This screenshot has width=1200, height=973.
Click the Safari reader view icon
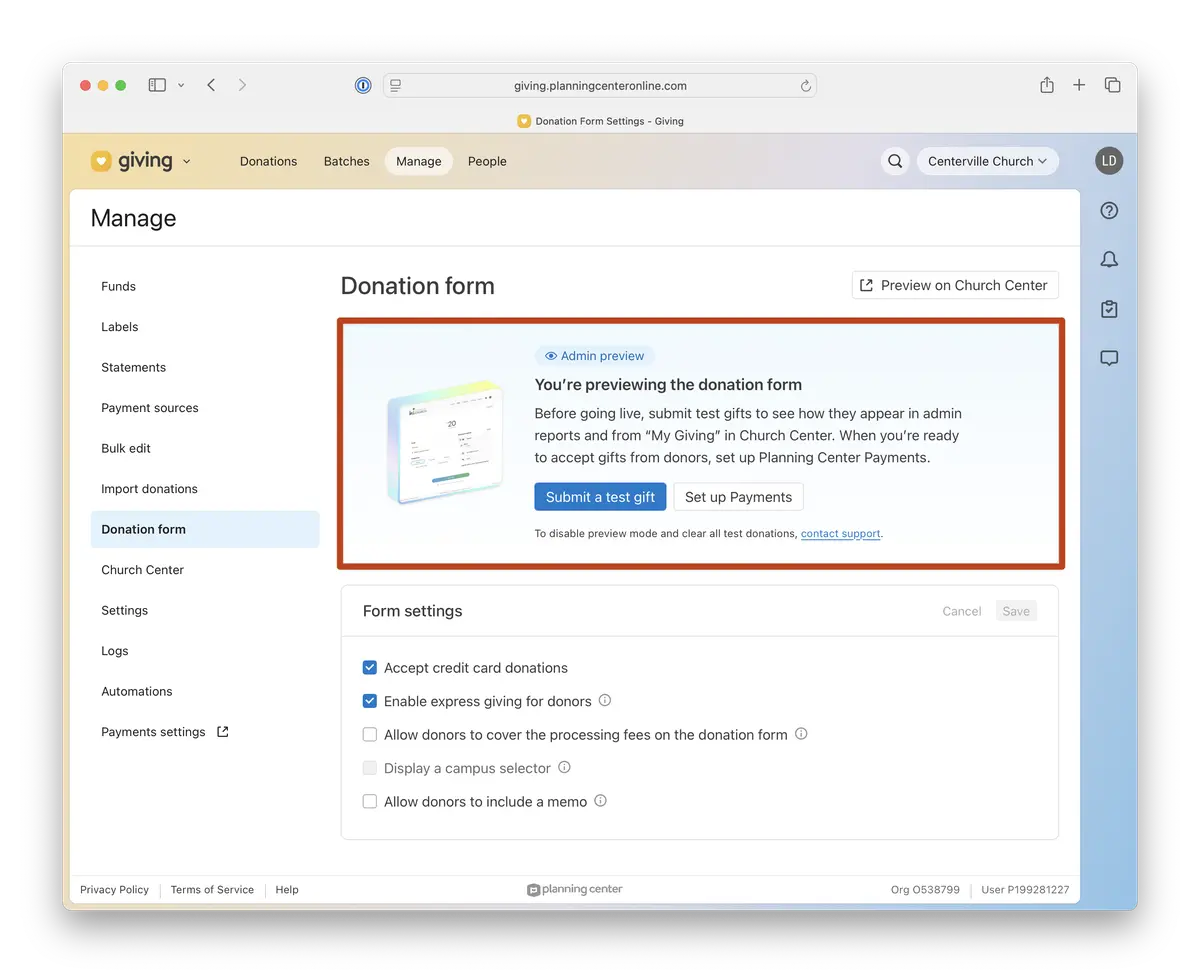point(396,86)
